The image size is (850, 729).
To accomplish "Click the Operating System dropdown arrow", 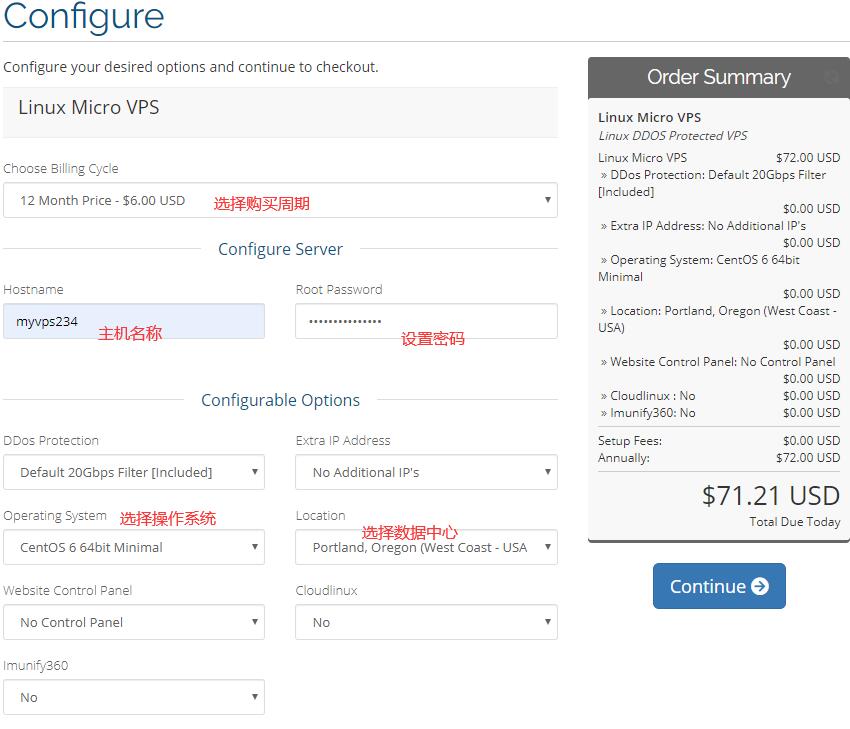I will pyautogui.click(x=254, y=546).
